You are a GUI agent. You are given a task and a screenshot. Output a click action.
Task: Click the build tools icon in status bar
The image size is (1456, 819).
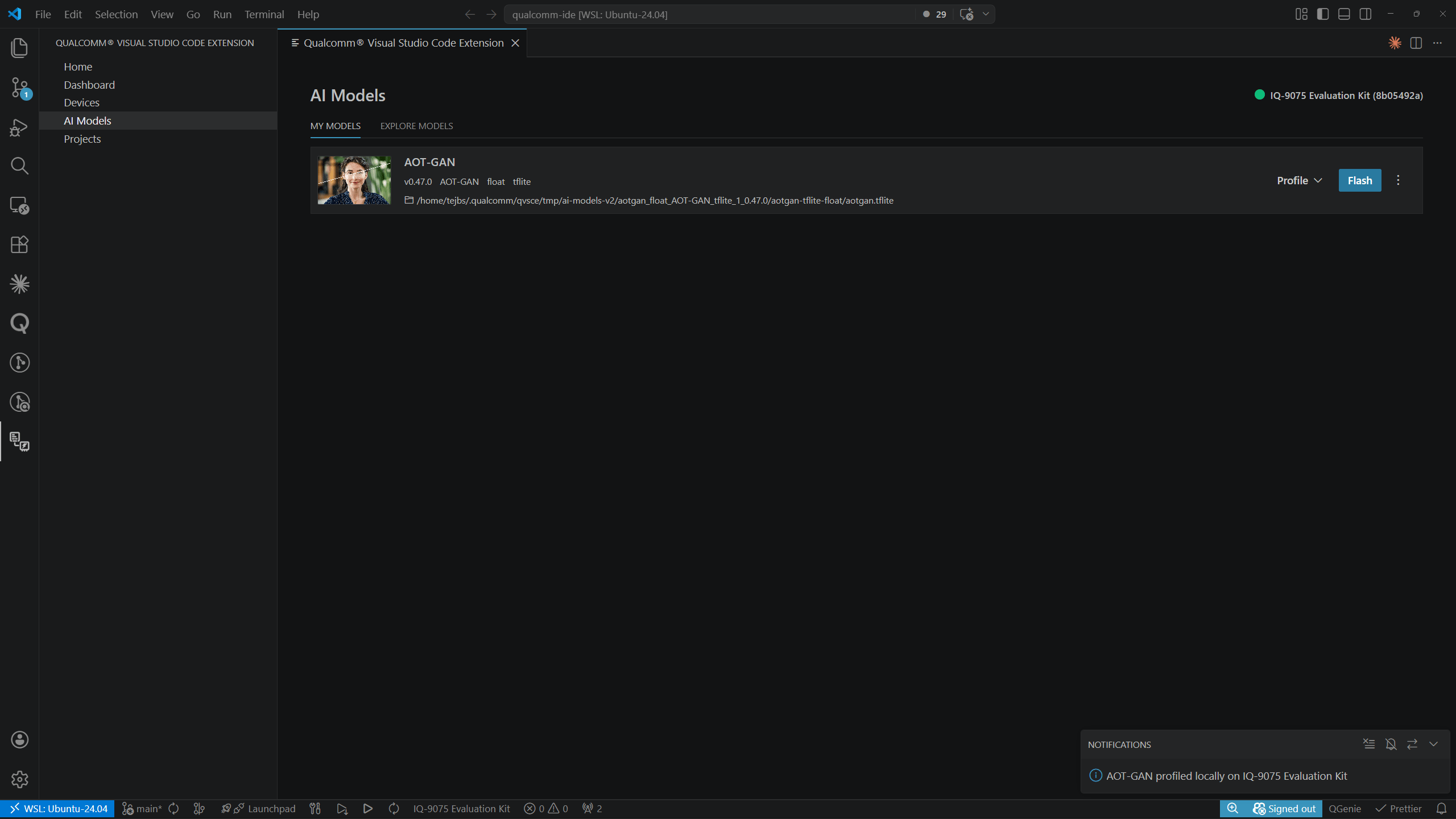pos(315,809)
